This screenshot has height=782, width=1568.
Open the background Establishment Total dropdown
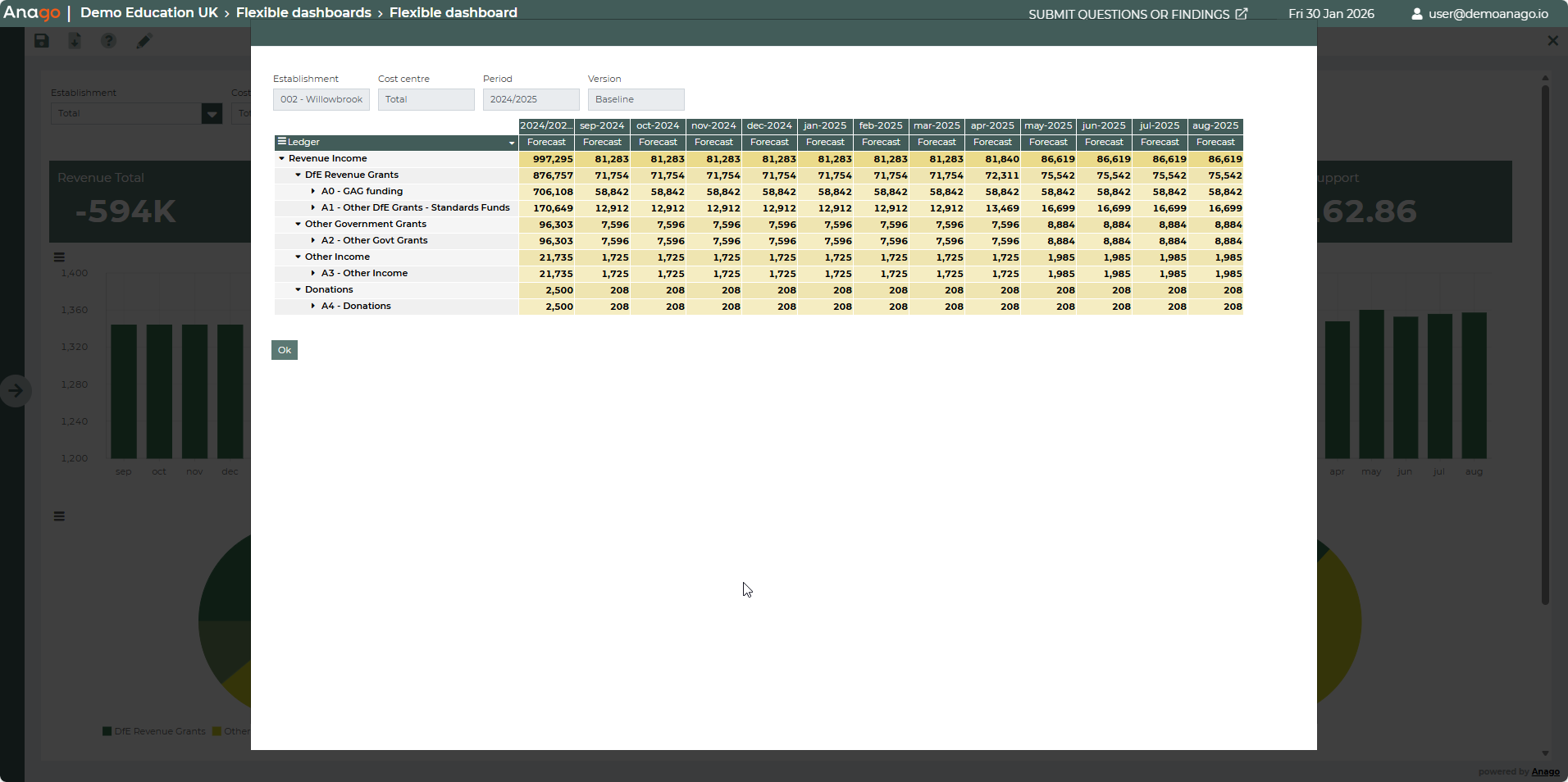click(x=212, y=114)
